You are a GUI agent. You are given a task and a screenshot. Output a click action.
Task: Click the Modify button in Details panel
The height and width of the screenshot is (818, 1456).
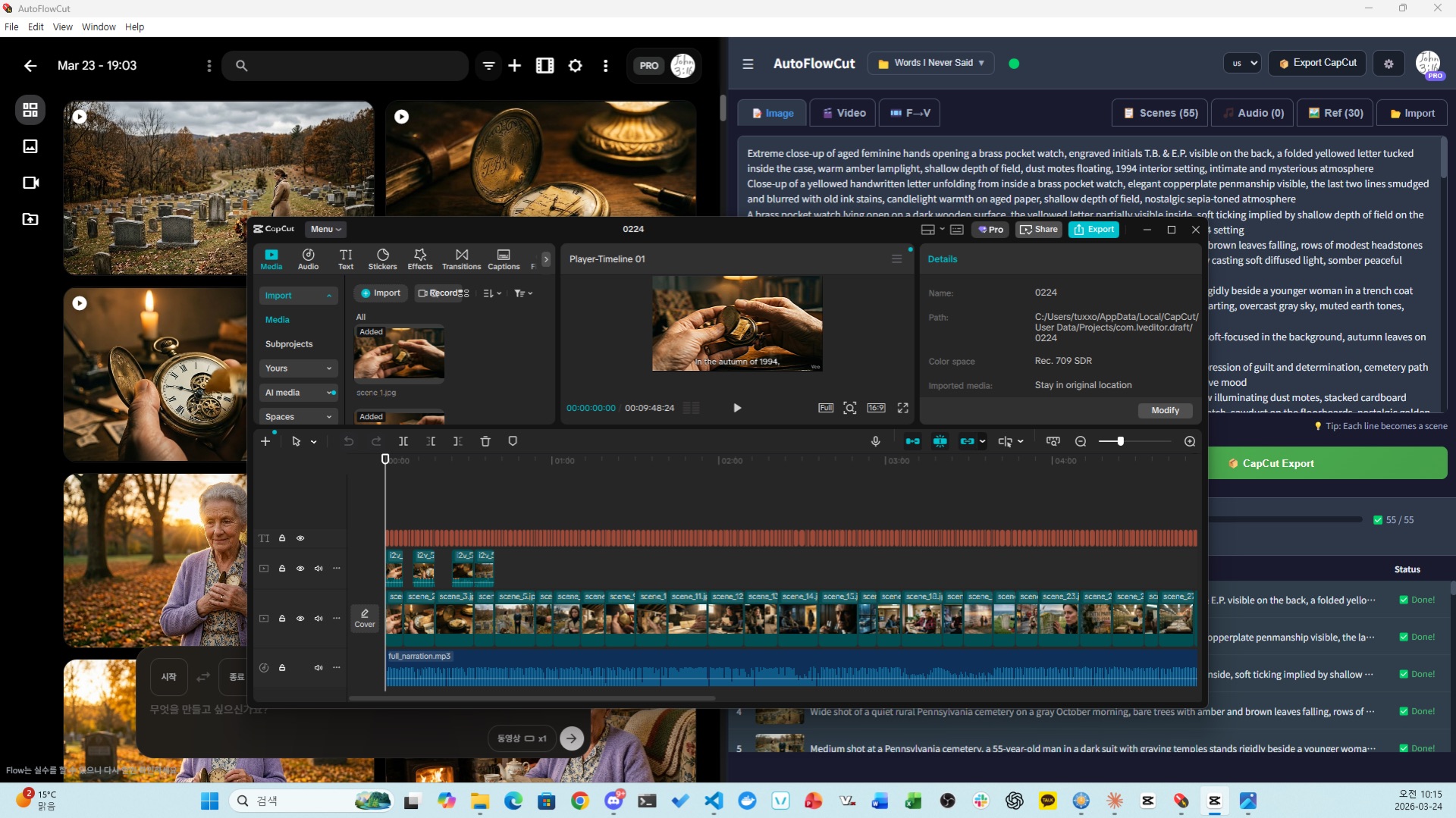(1165, 410)
